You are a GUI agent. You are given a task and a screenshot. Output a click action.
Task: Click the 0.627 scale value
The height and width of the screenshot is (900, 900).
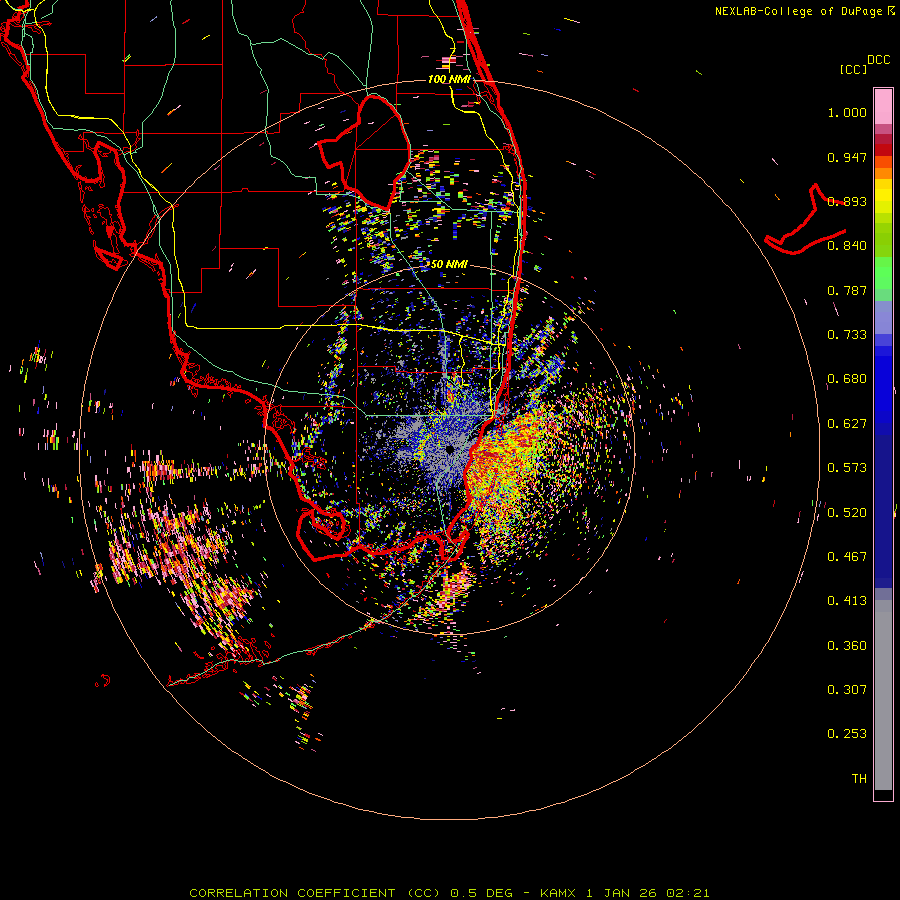tap(847, 424)
